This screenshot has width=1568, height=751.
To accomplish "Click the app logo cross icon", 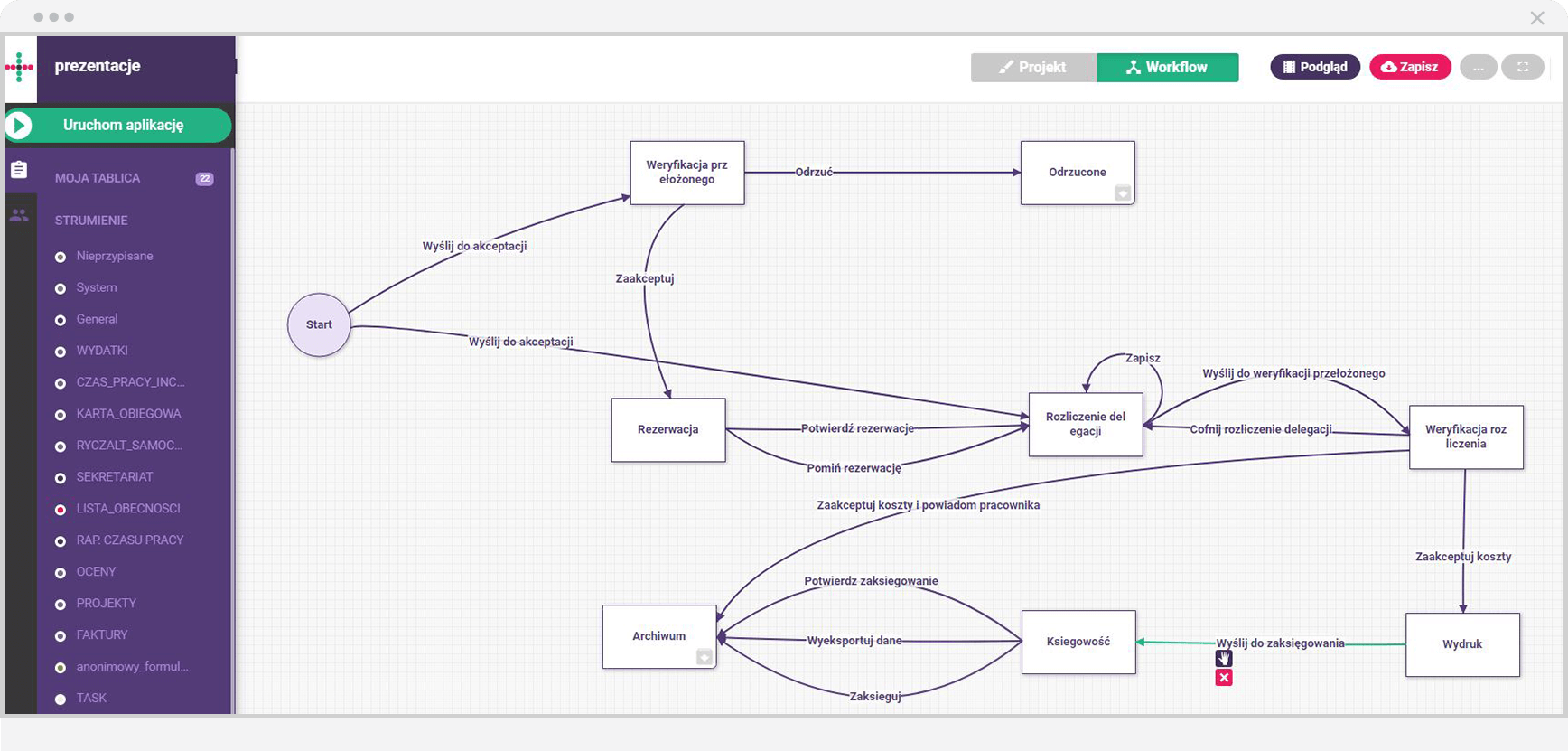I will click(x=19, y=68).
